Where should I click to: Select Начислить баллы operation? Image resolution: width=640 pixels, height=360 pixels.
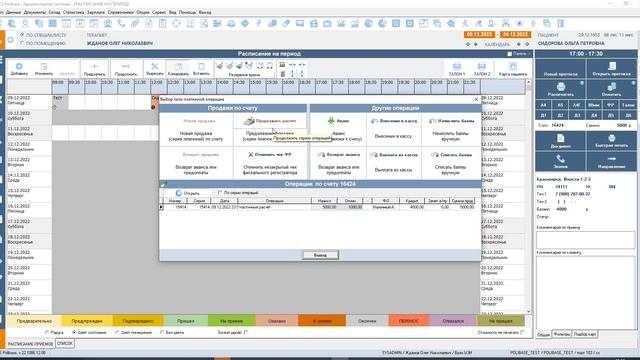[451, 121]
